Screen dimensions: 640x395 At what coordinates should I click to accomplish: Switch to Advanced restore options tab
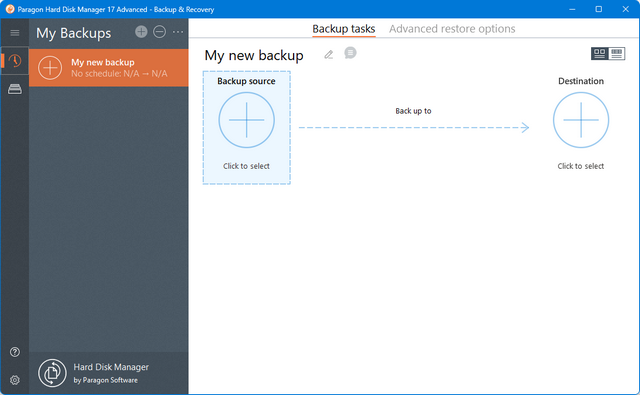[x=452, y=29]
